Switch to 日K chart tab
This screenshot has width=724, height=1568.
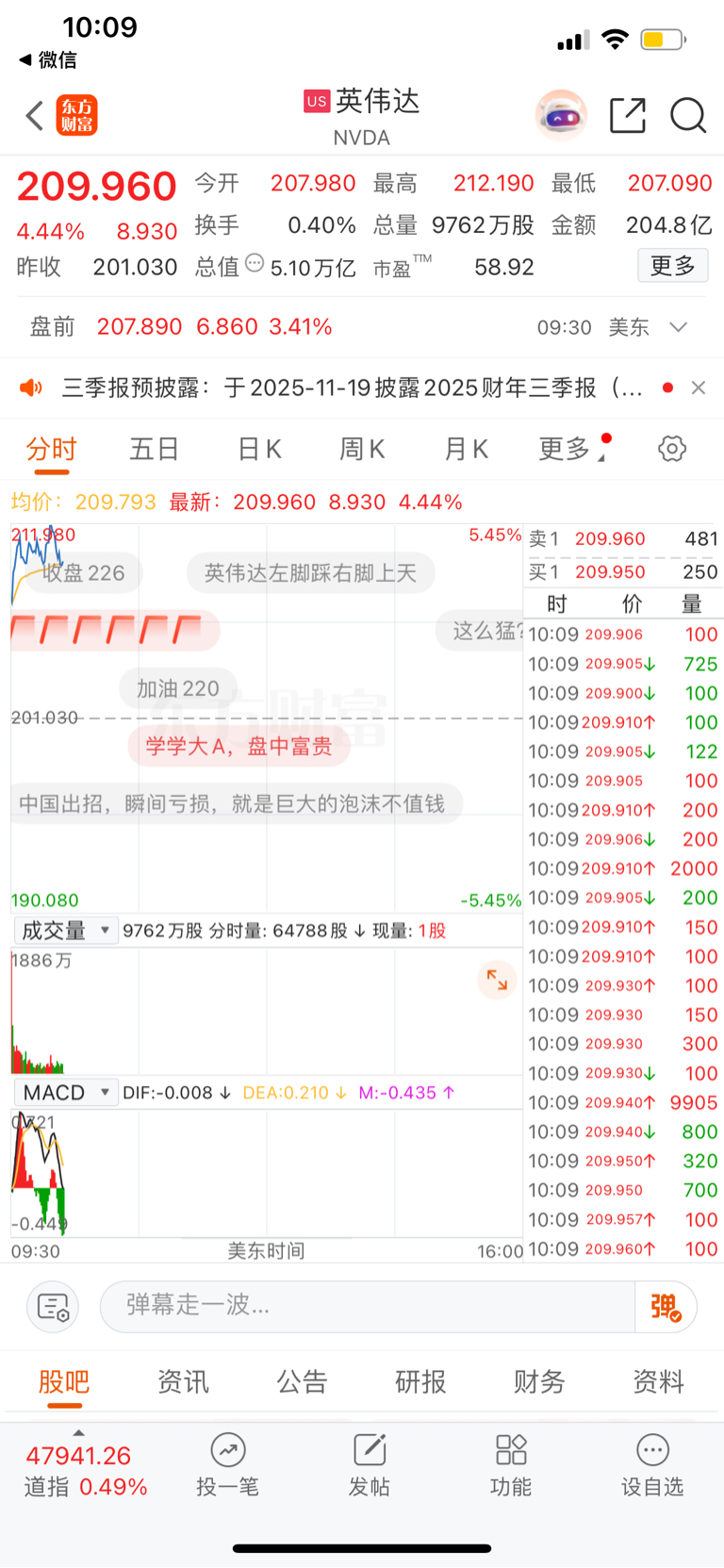click(259, 449)
